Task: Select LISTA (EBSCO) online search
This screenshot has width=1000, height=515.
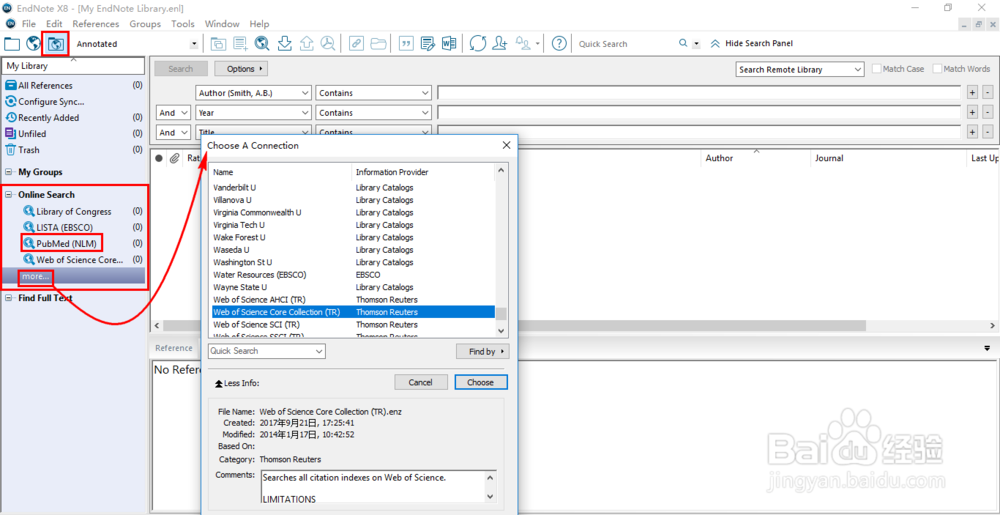Action: coord(64,228)
